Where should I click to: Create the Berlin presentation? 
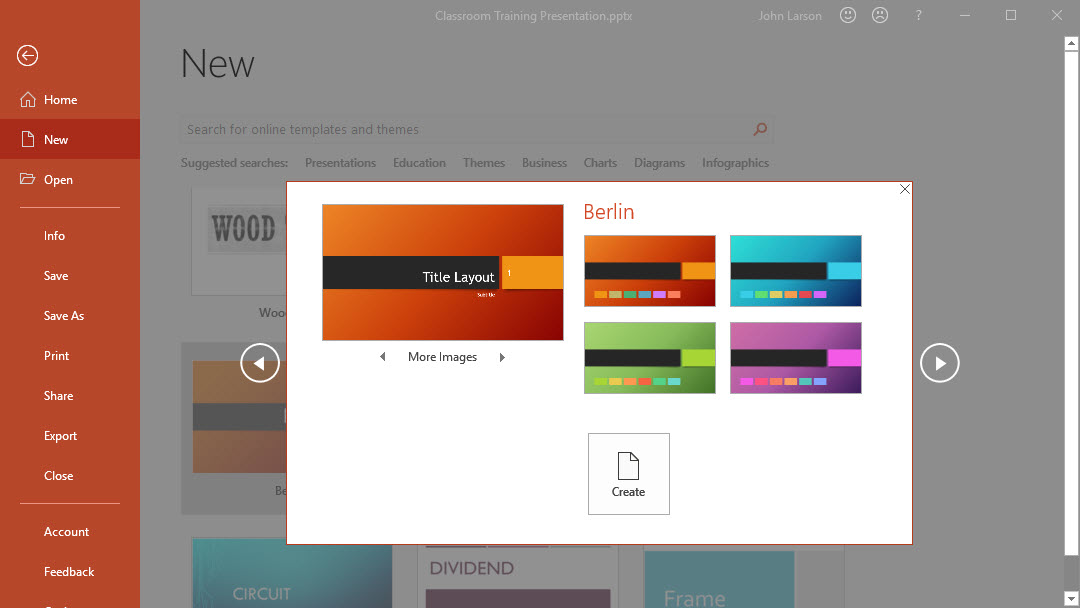coord(628,474)
